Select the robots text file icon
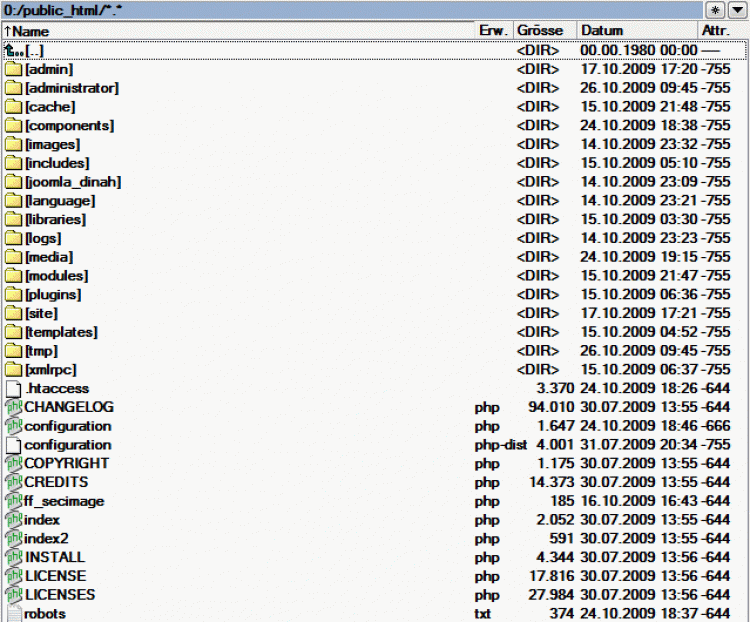Viewport: 750px width, 622px height. (13, 613)
